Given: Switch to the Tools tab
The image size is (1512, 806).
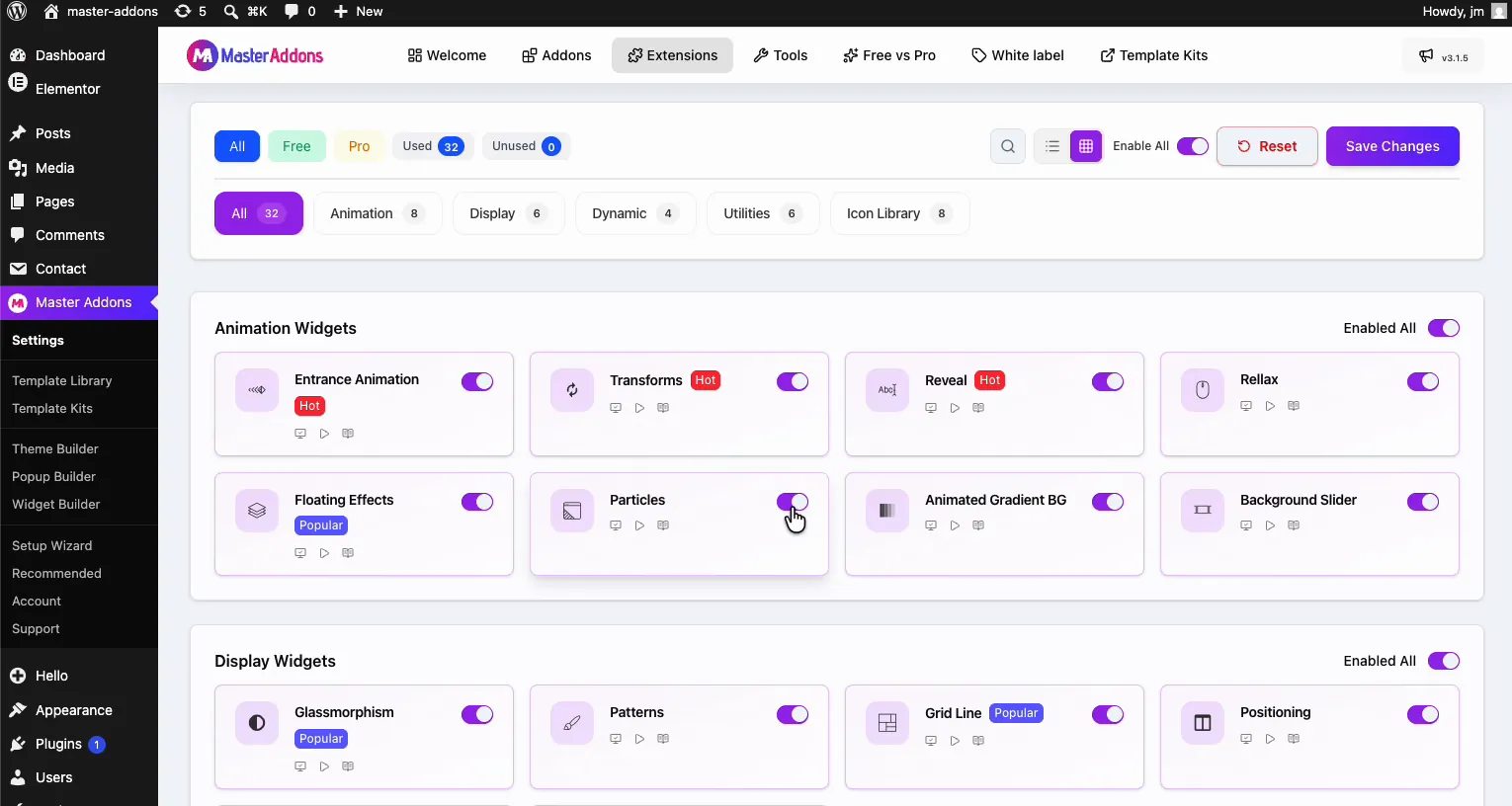Looking at the screenshot, I should coord(781,55).
